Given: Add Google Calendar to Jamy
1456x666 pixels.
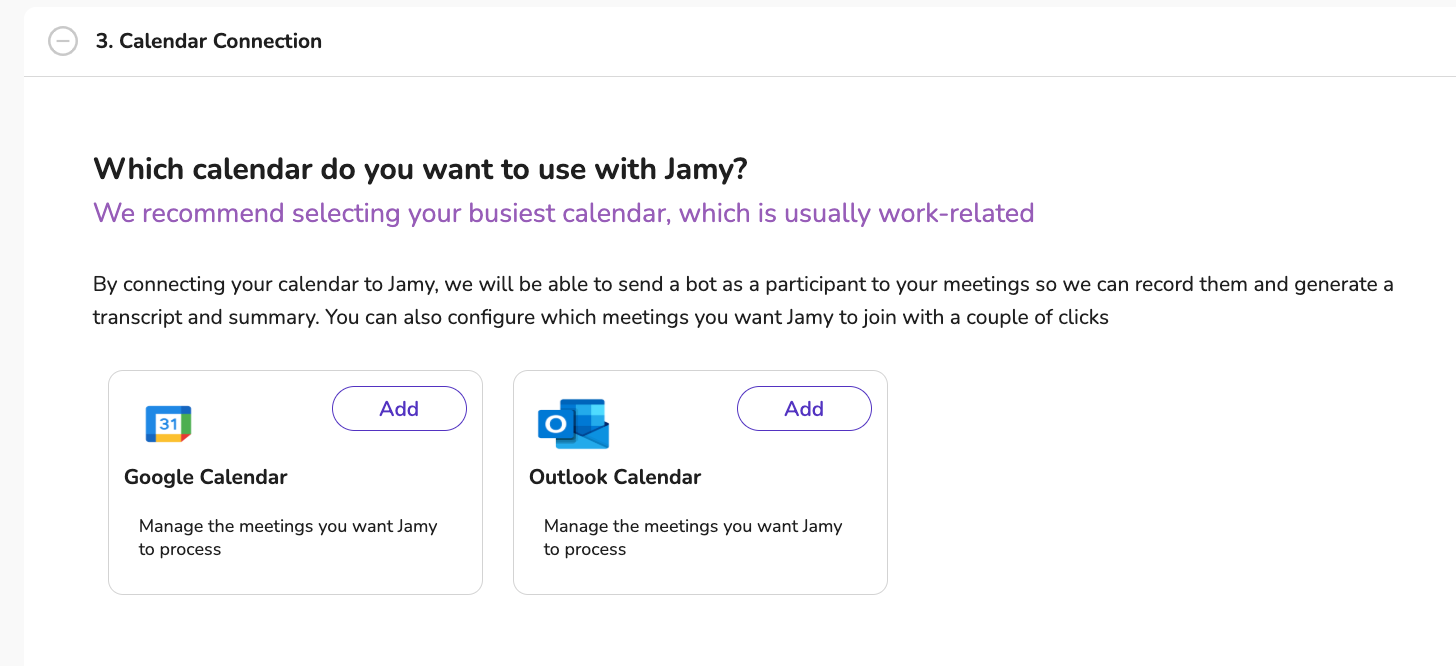Looking at the screenshot, I should click(x=399, y=409).
